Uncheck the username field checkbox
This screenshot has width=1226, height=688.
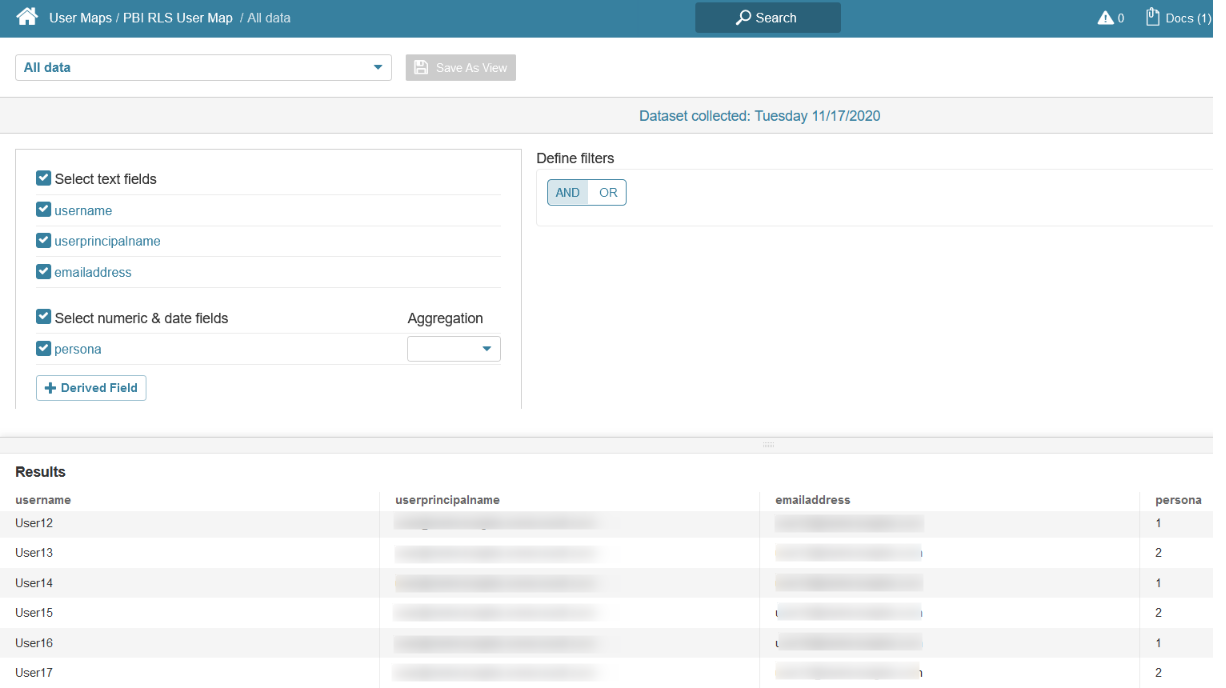[43, 210]
